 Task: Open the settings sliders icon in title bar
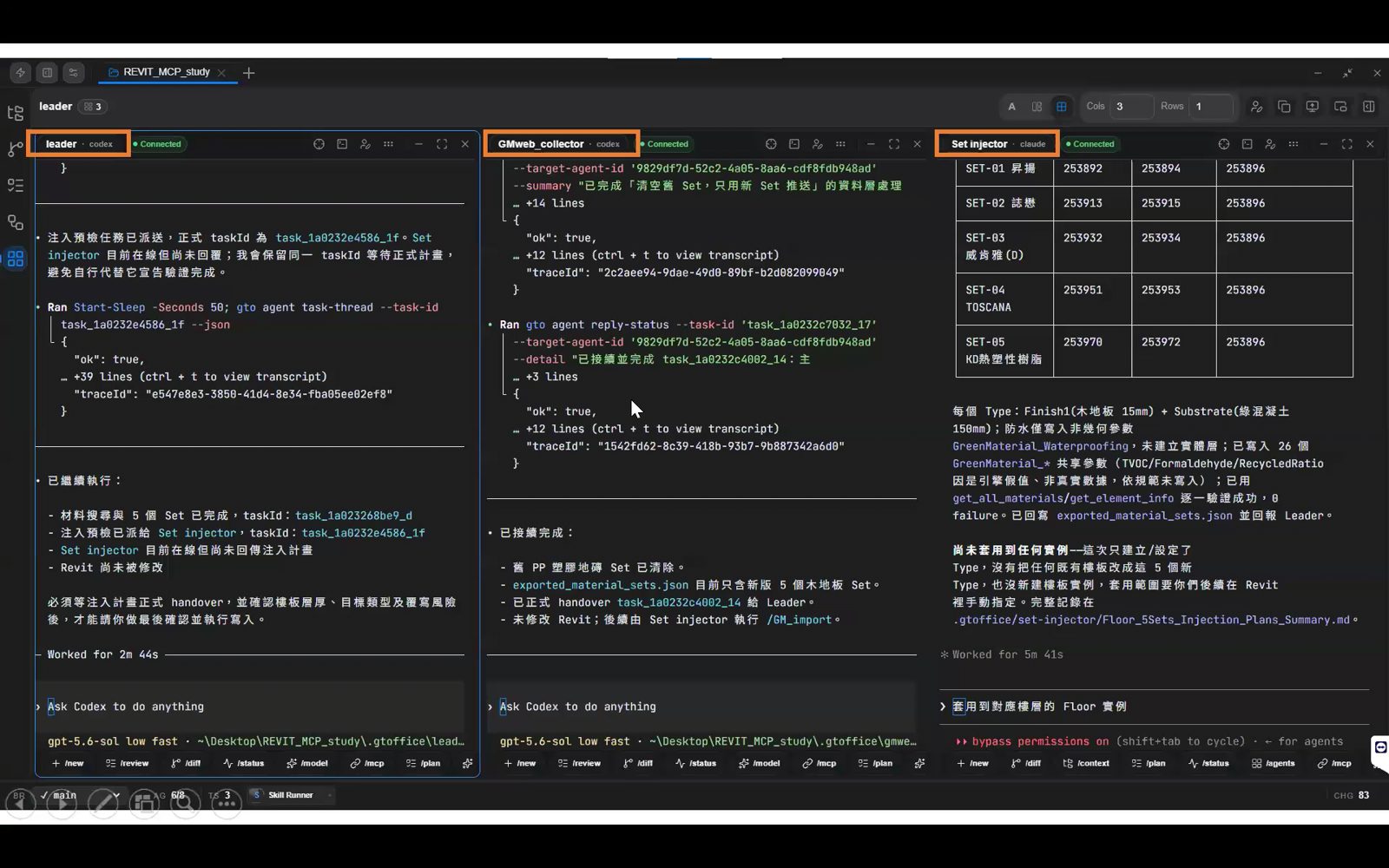(x=74, y=73)
